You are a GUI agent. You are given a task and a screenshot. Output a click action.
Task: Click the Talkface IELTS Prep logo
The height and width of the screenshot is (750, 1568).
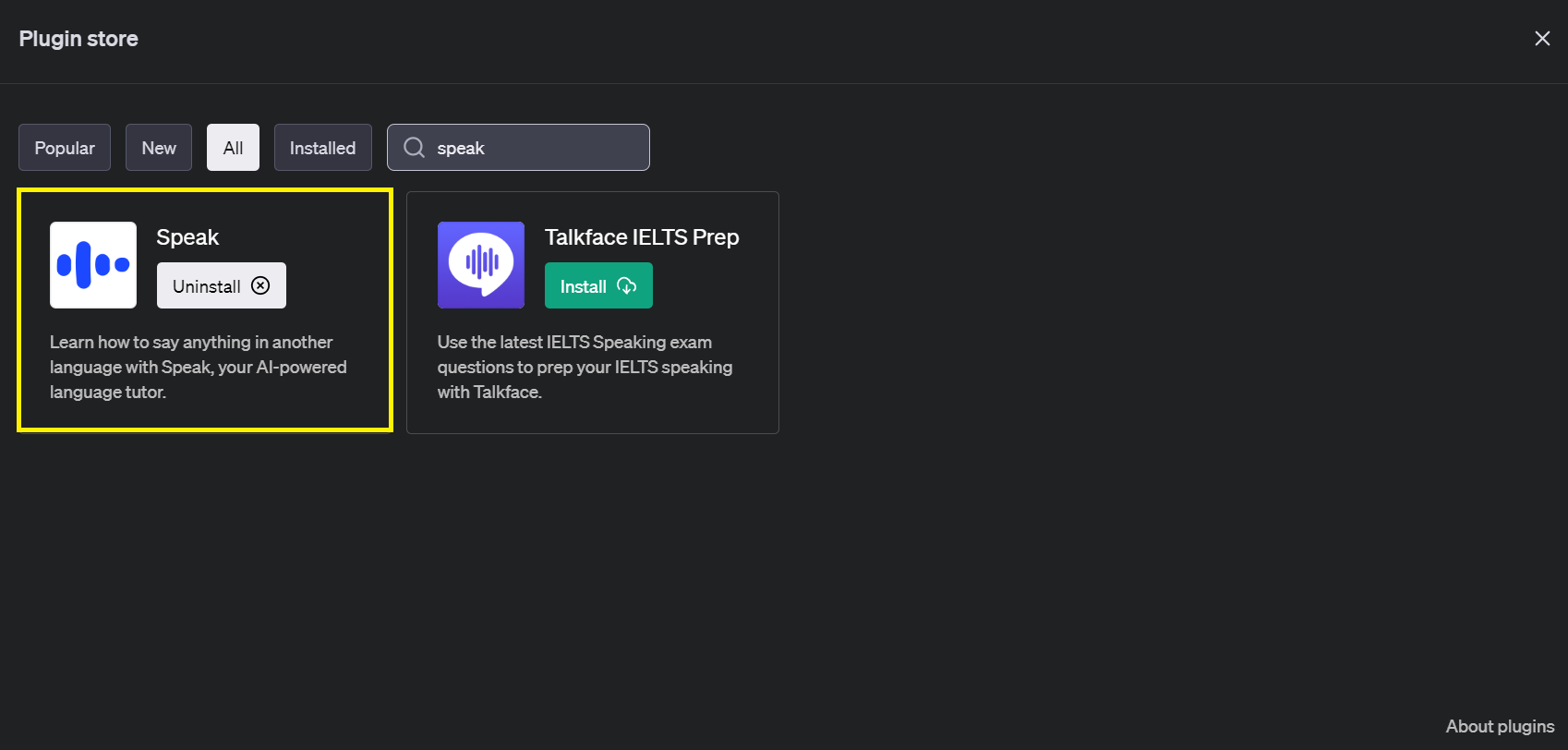(x=481, y=265)
